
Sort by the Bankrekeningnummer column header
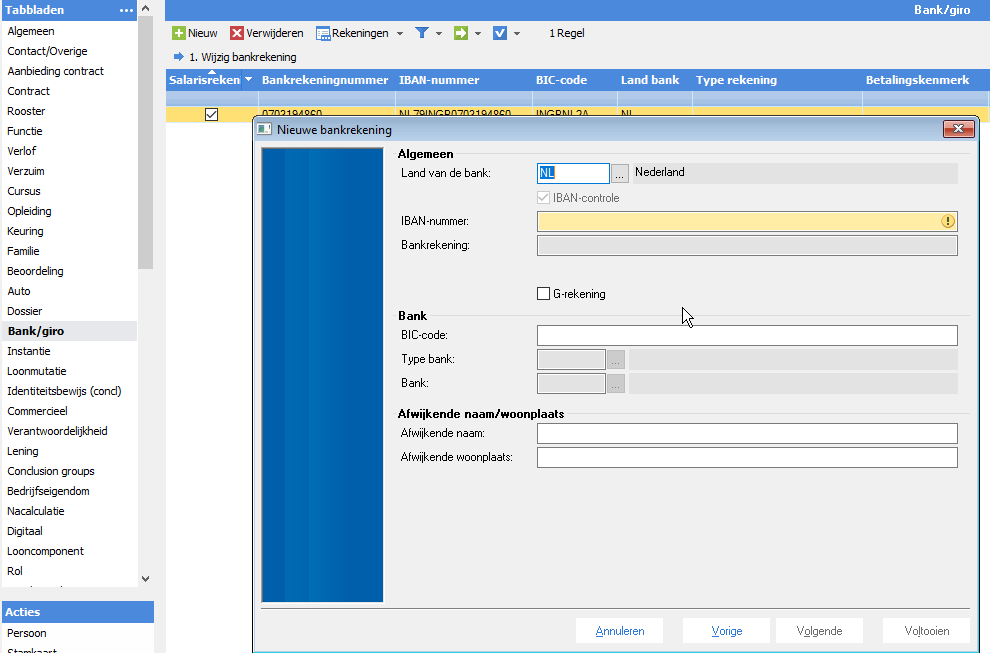tap(325, 80)
